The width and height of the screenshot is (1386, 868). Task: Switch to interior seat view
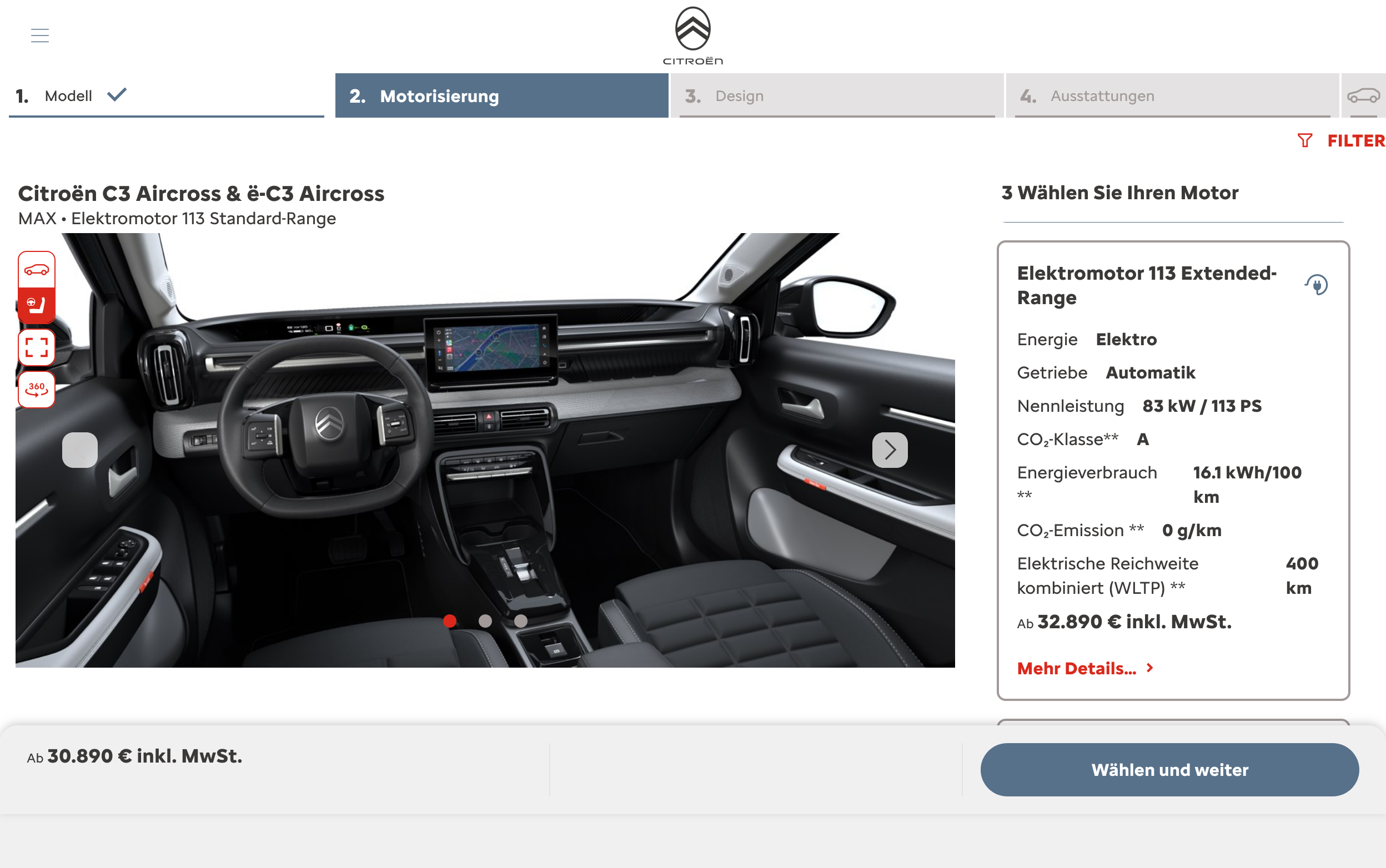click(x=37, y=305)
